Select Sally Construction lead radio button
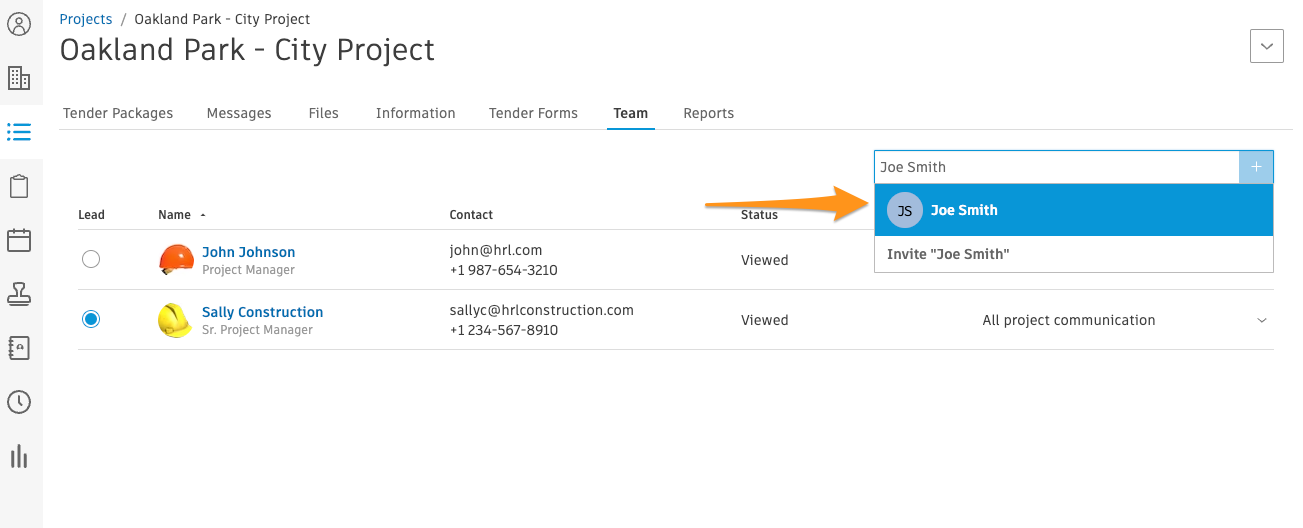Screen dimensions: 1303x528 click(91, 319)
